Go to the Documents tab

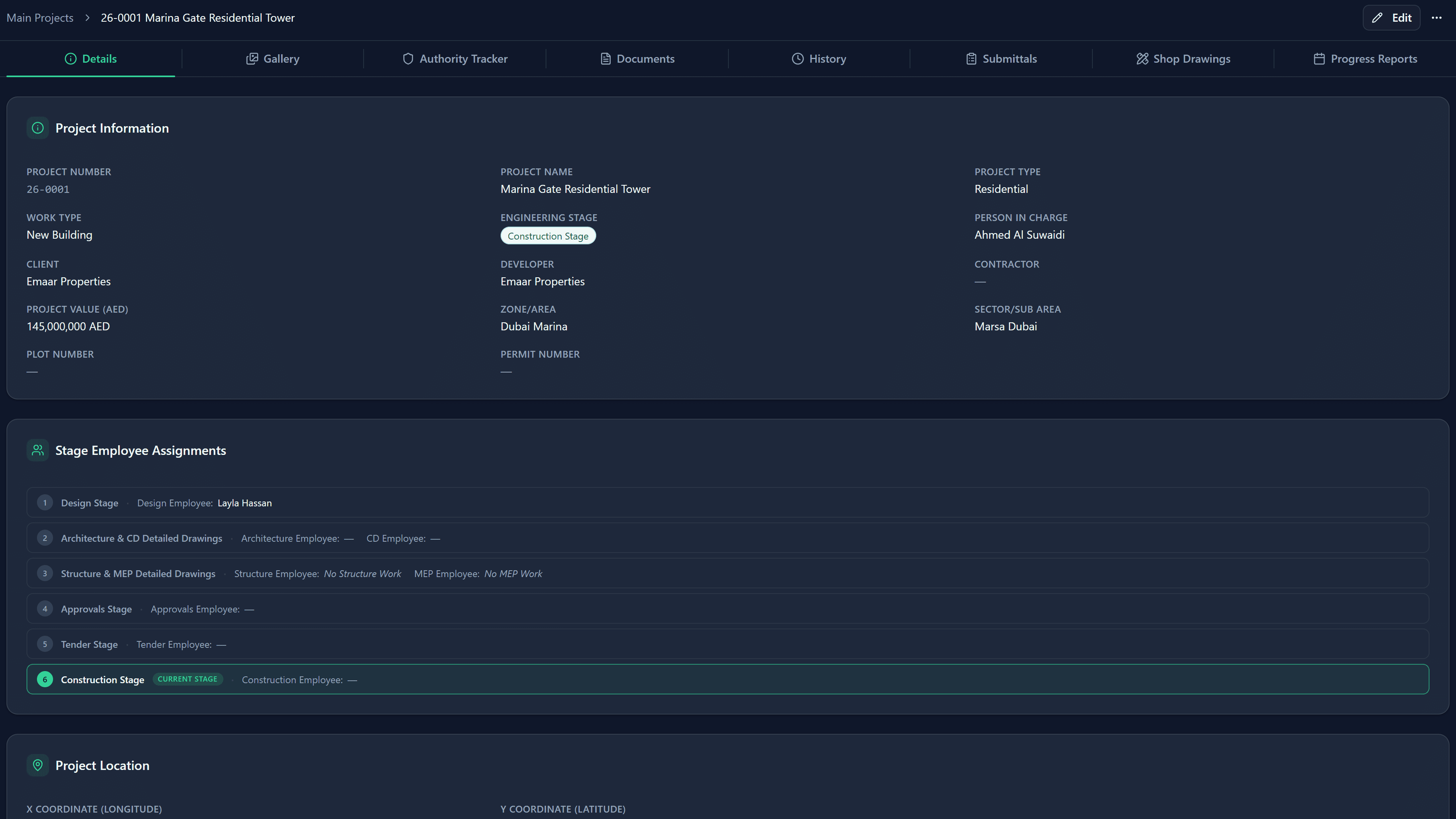(637, 59)
